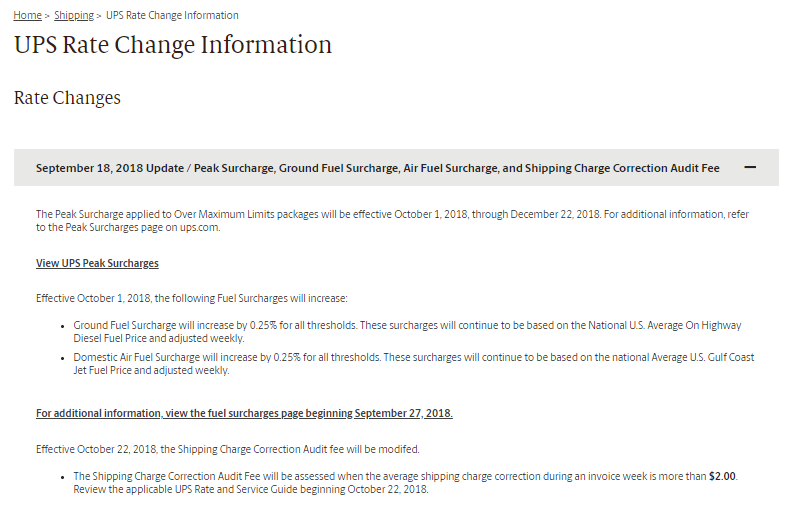Screen dimensions: 792x522
Task: Click the Peak Surcharge Over Maximum Limits paragraph
Action: pos(392,221)
